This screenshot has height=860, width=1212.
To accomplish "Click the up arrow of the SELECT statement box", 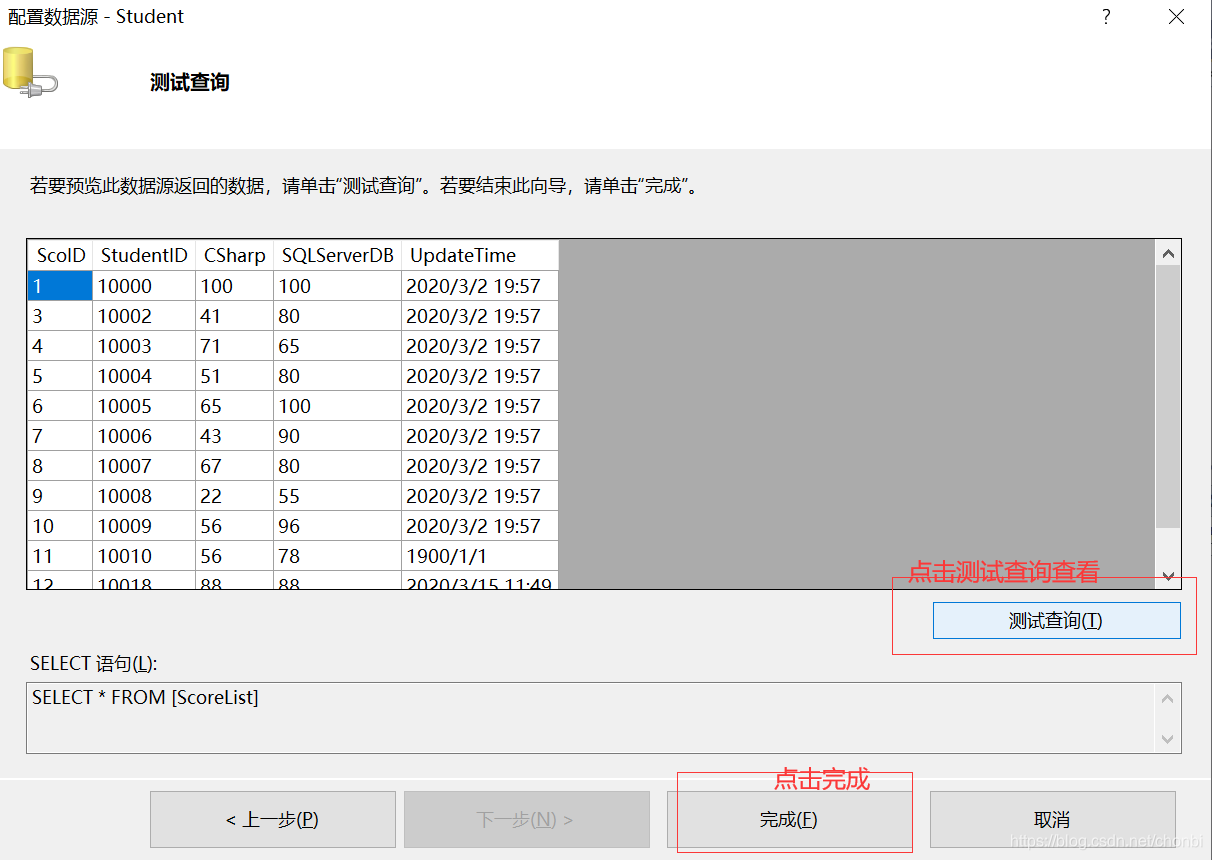I will [1167, 697].
